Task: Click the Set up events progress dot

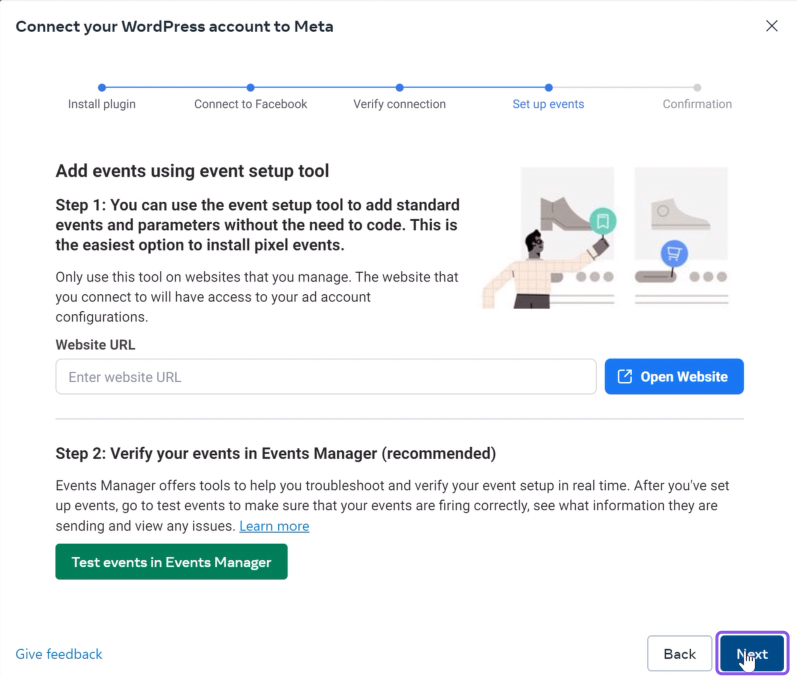Action: click(x=549, y=88)
